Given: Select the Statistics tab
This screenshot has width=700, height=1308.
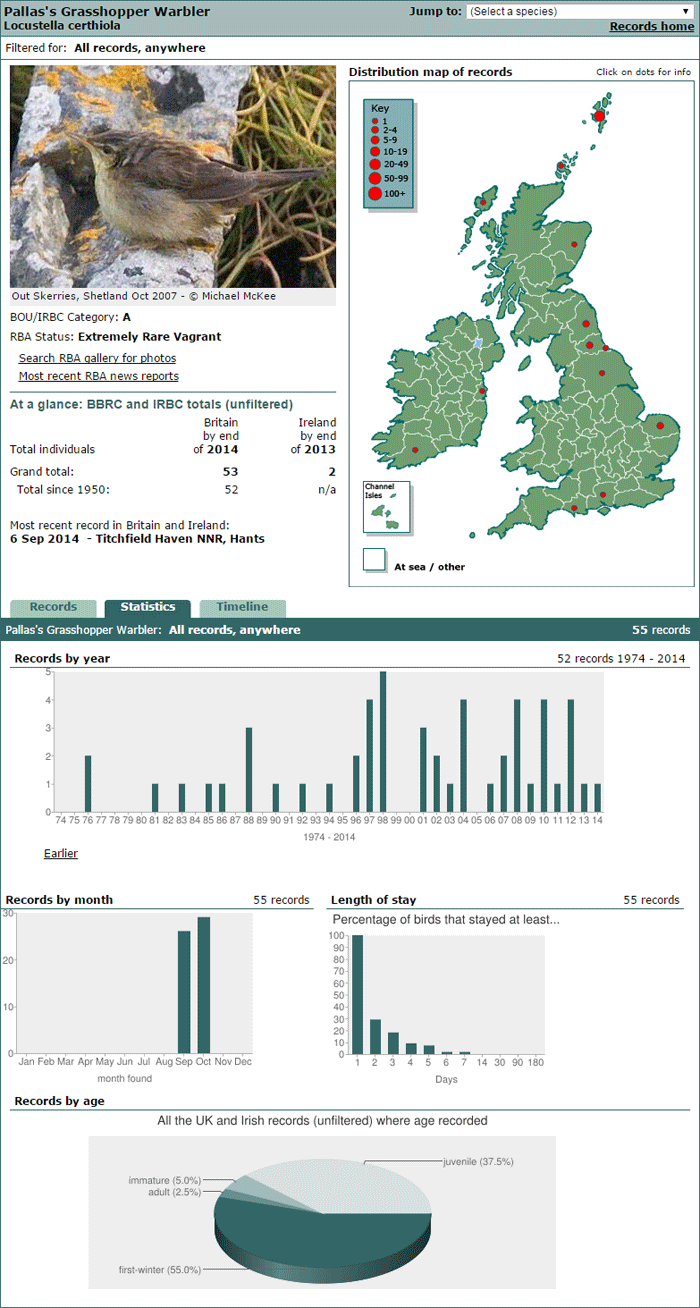Looking at the screenshot, I should tap(148, 607).
